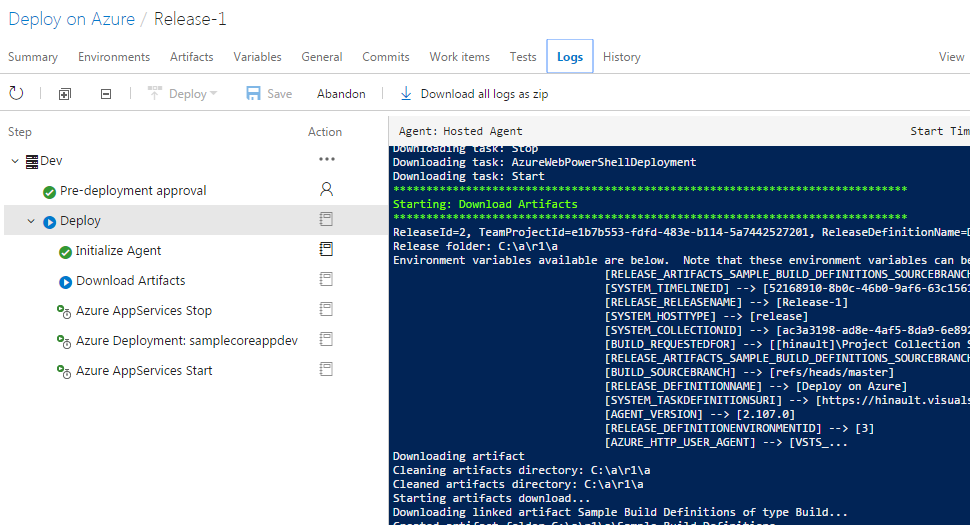Click the refresh icon in toolbar

tap(16, 94)
